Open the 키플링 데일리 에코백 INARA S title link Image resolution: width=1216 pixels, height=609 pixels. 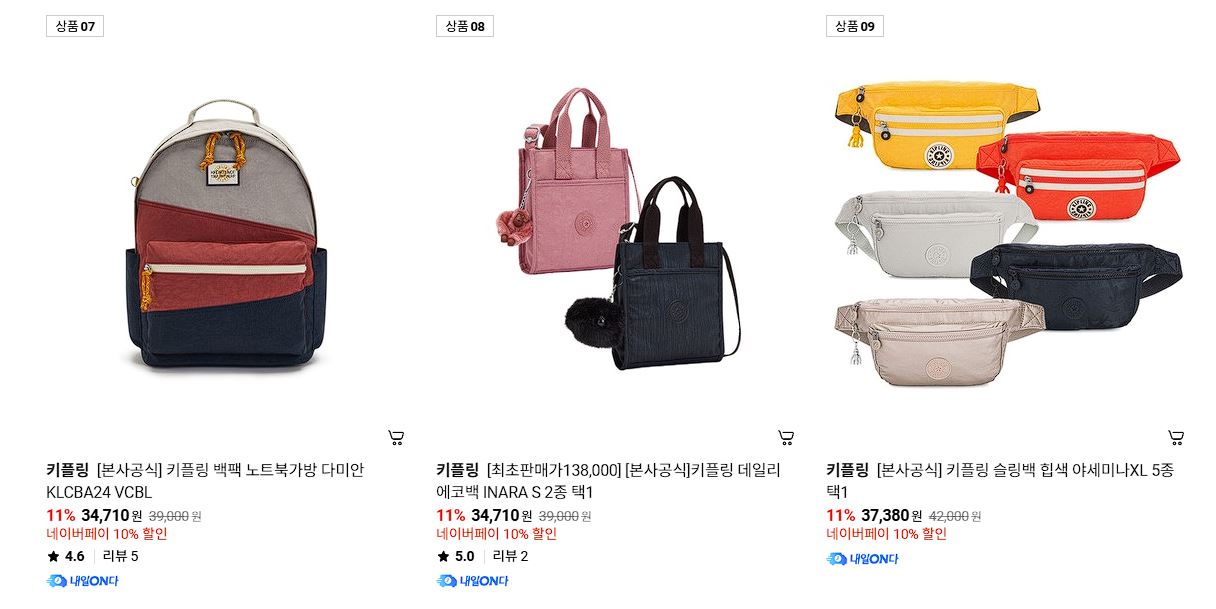tap(608, 481)
